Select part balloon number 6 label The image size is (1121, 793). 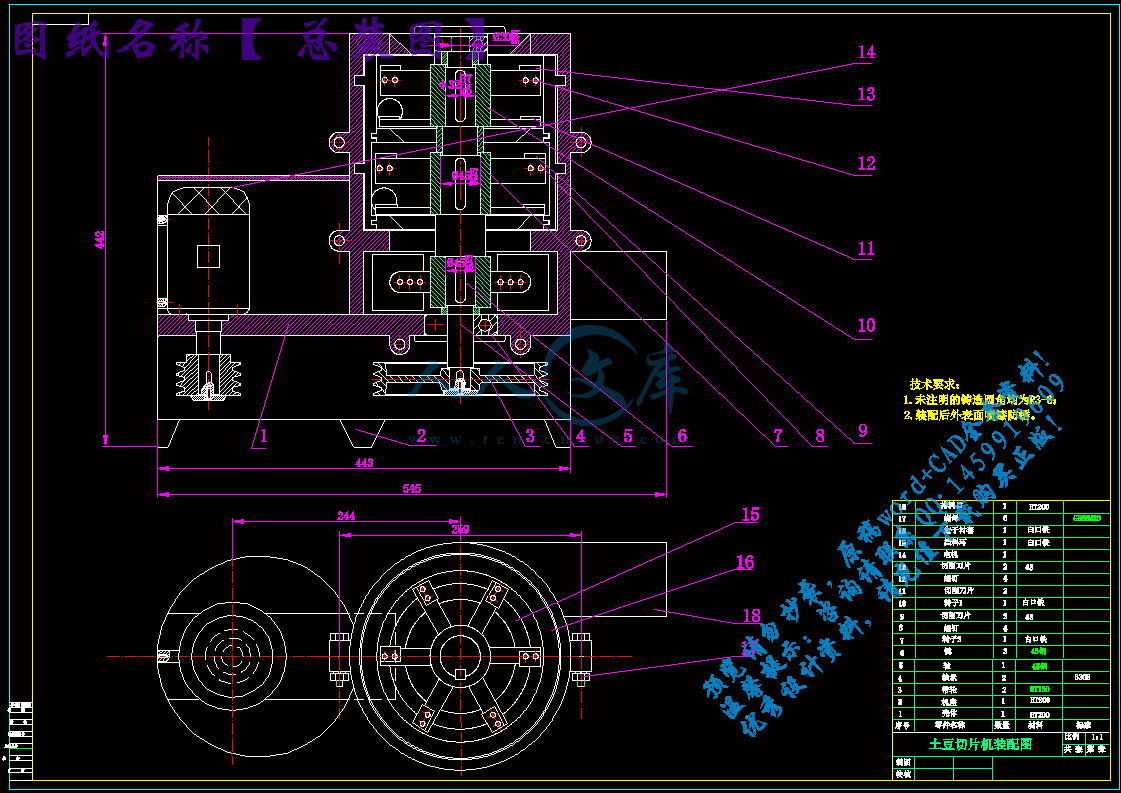[x=682, y=435]
